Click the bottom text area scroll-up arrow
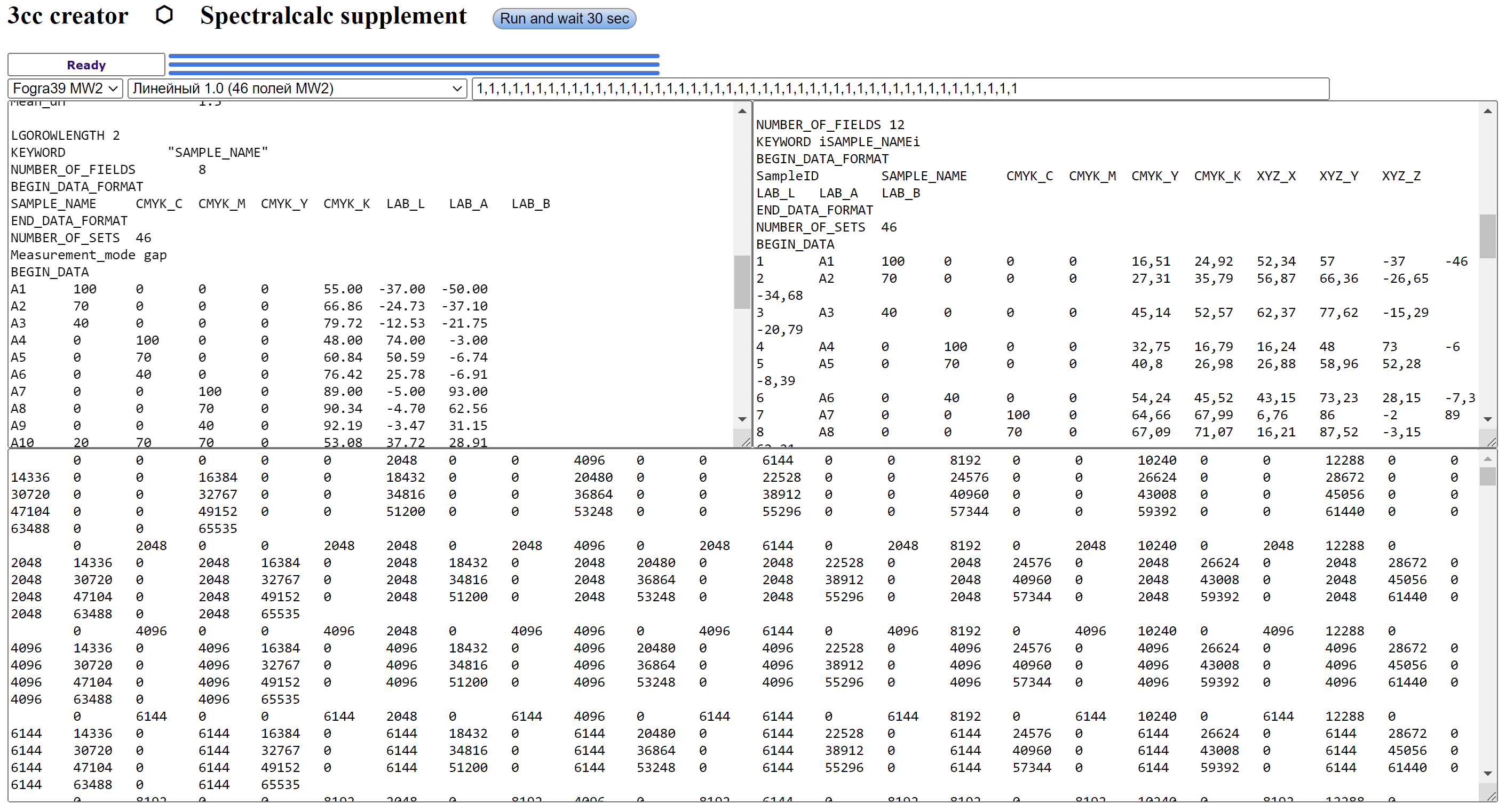The image size is (1506, 812). click(1487, 460)
